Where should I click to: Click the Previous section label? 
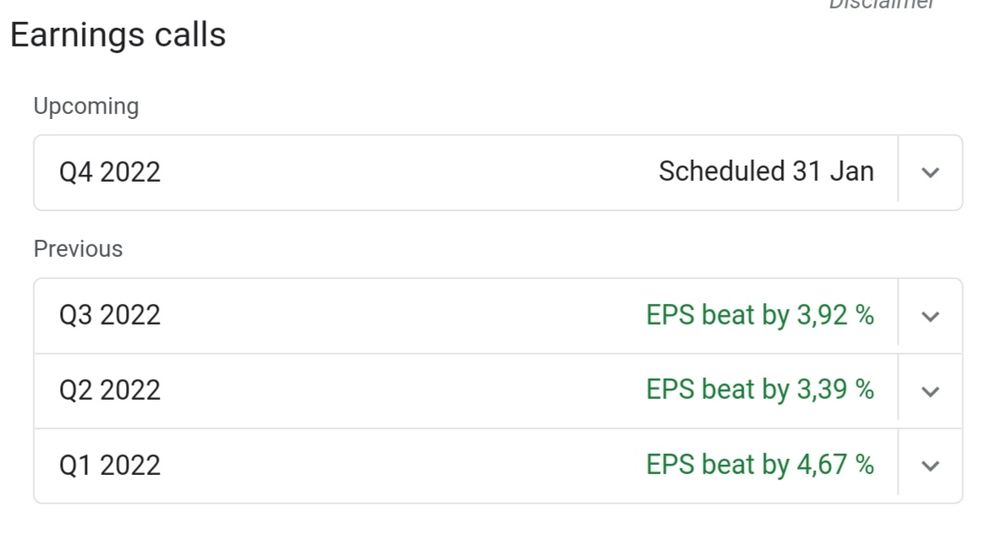78,249
